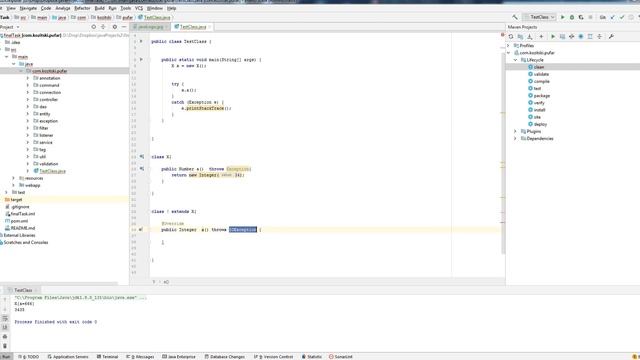Locate current file target icon in Project panel
Screen dimensions: 640x360
93,27
